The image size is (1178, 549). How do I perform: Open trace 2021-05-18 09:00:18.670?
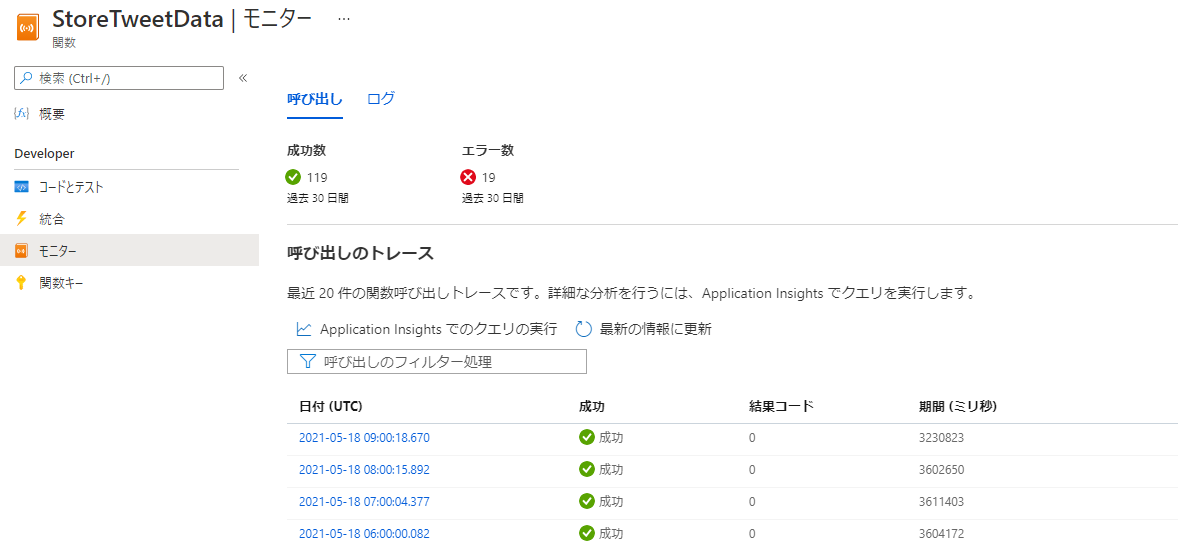(x=364, y=438)
